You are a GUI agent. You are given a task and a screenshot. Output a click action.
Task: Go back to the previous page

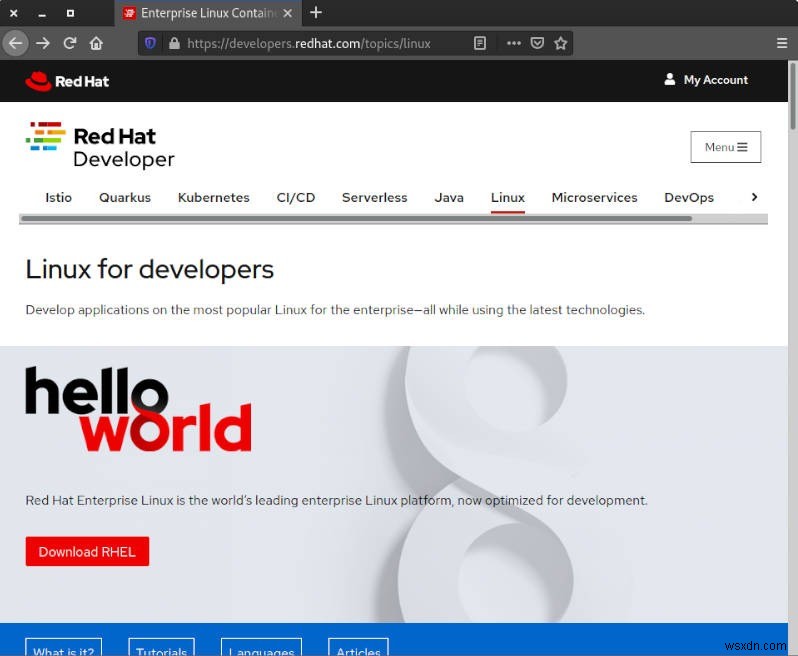[x=15, y=43]
